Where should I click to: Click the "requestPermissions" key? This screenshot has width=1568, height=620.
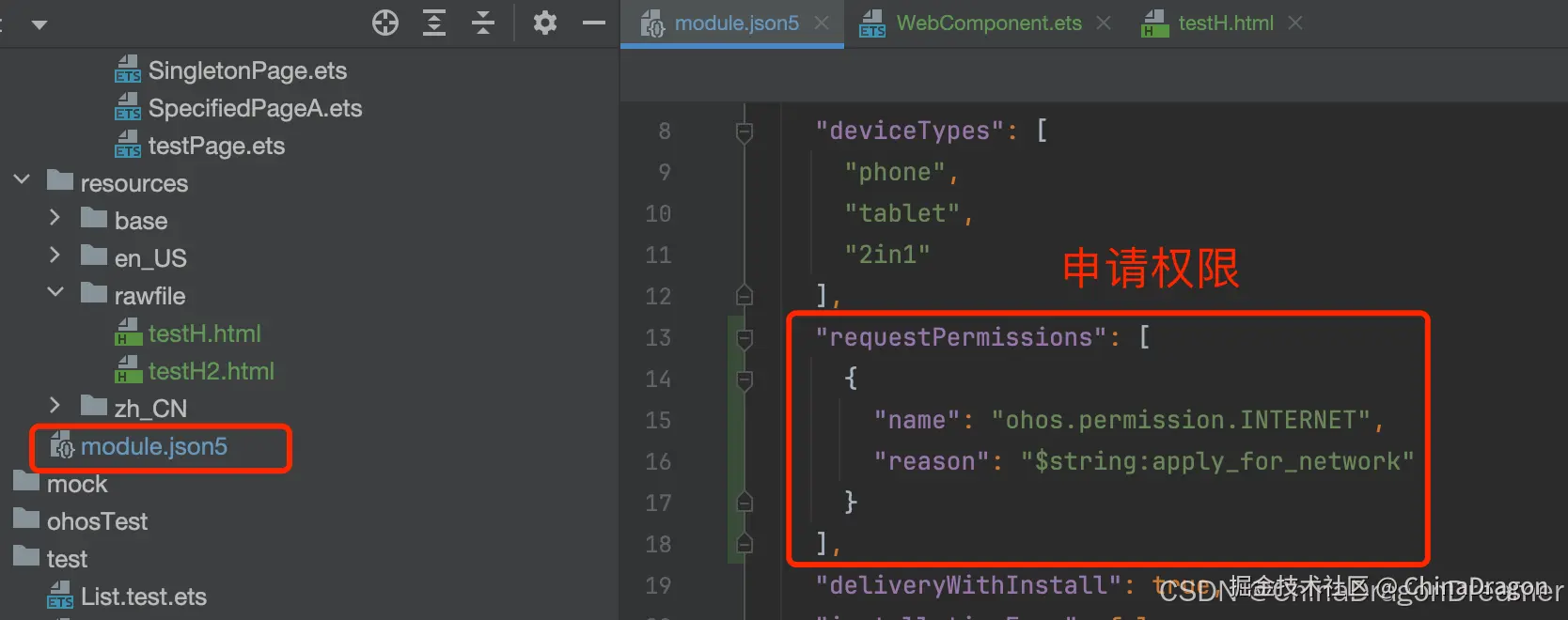[x=961, y=337]
